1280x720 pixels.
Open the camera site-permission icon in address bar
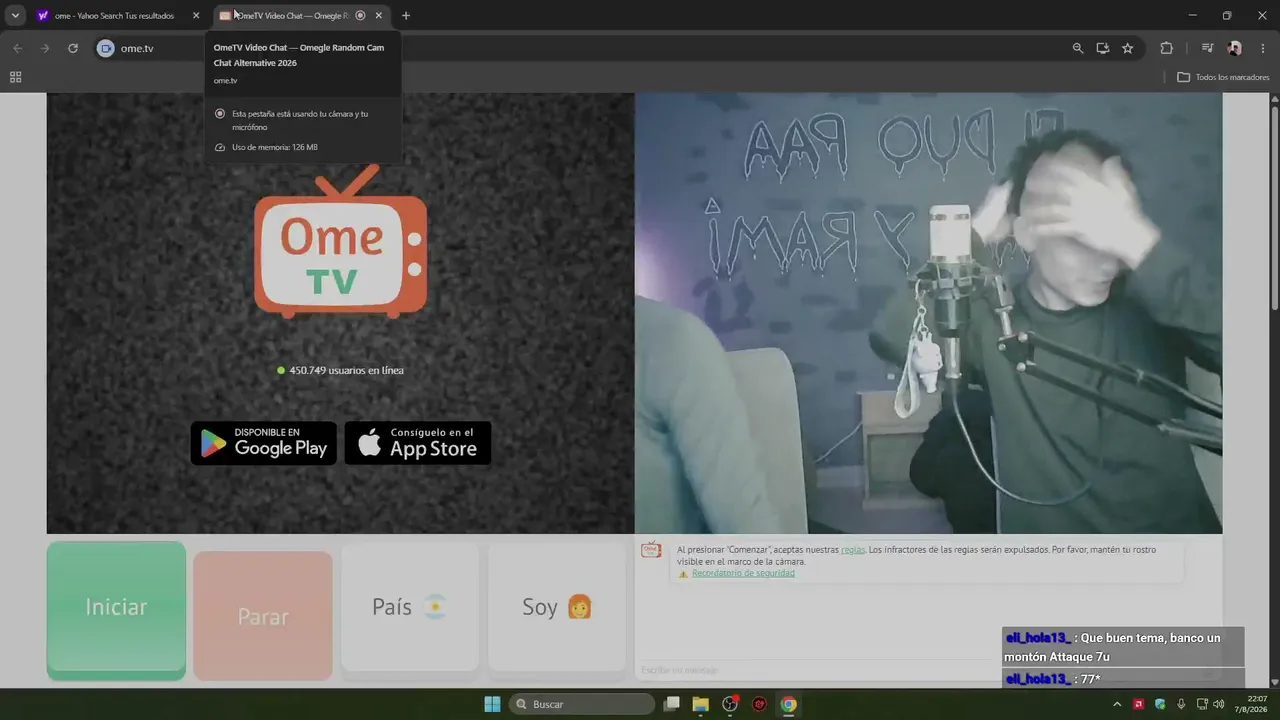(x=106, y=48)
